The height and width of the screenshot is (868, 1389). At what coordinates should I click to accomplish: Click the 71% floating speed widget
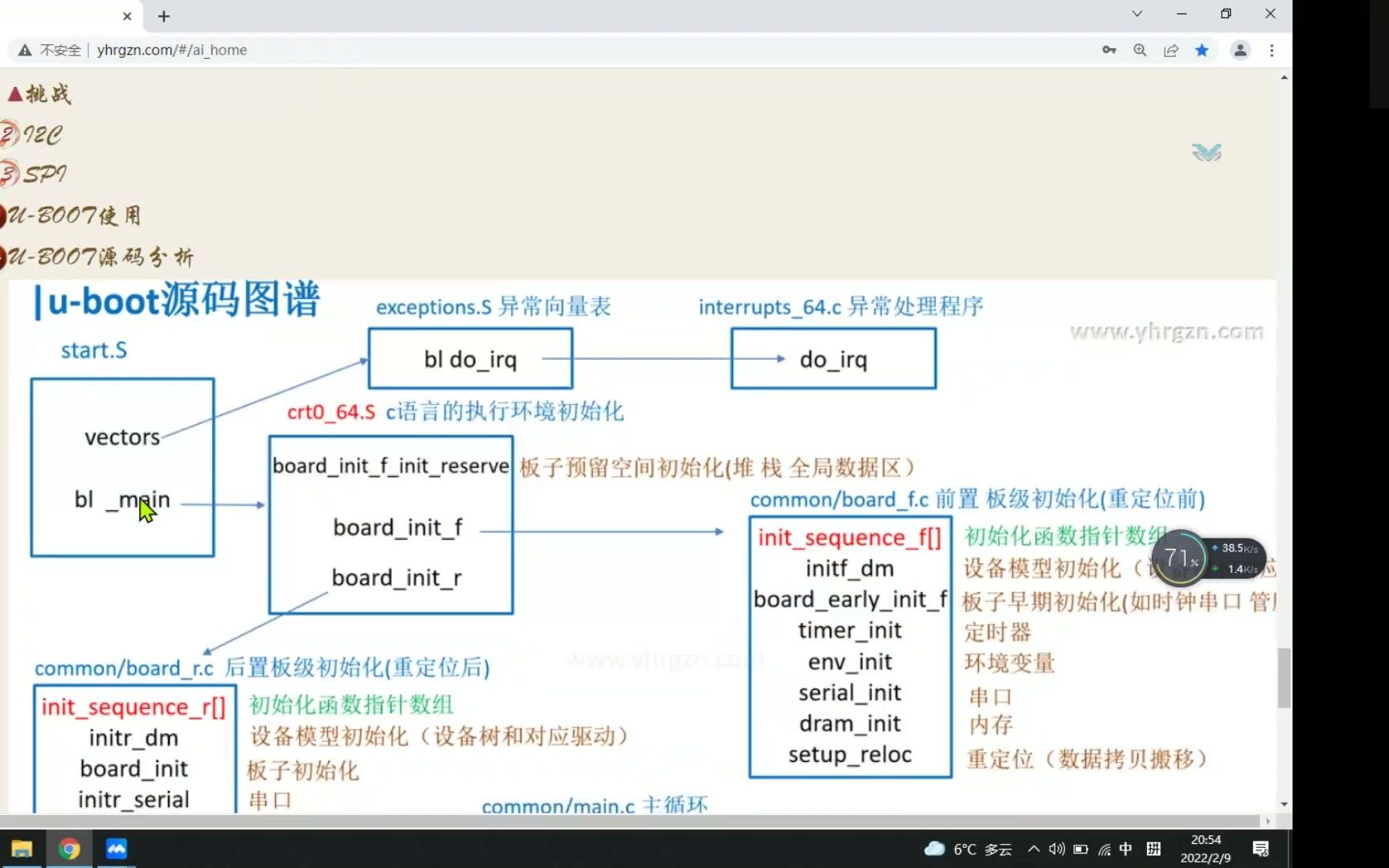pos(1209,558)
